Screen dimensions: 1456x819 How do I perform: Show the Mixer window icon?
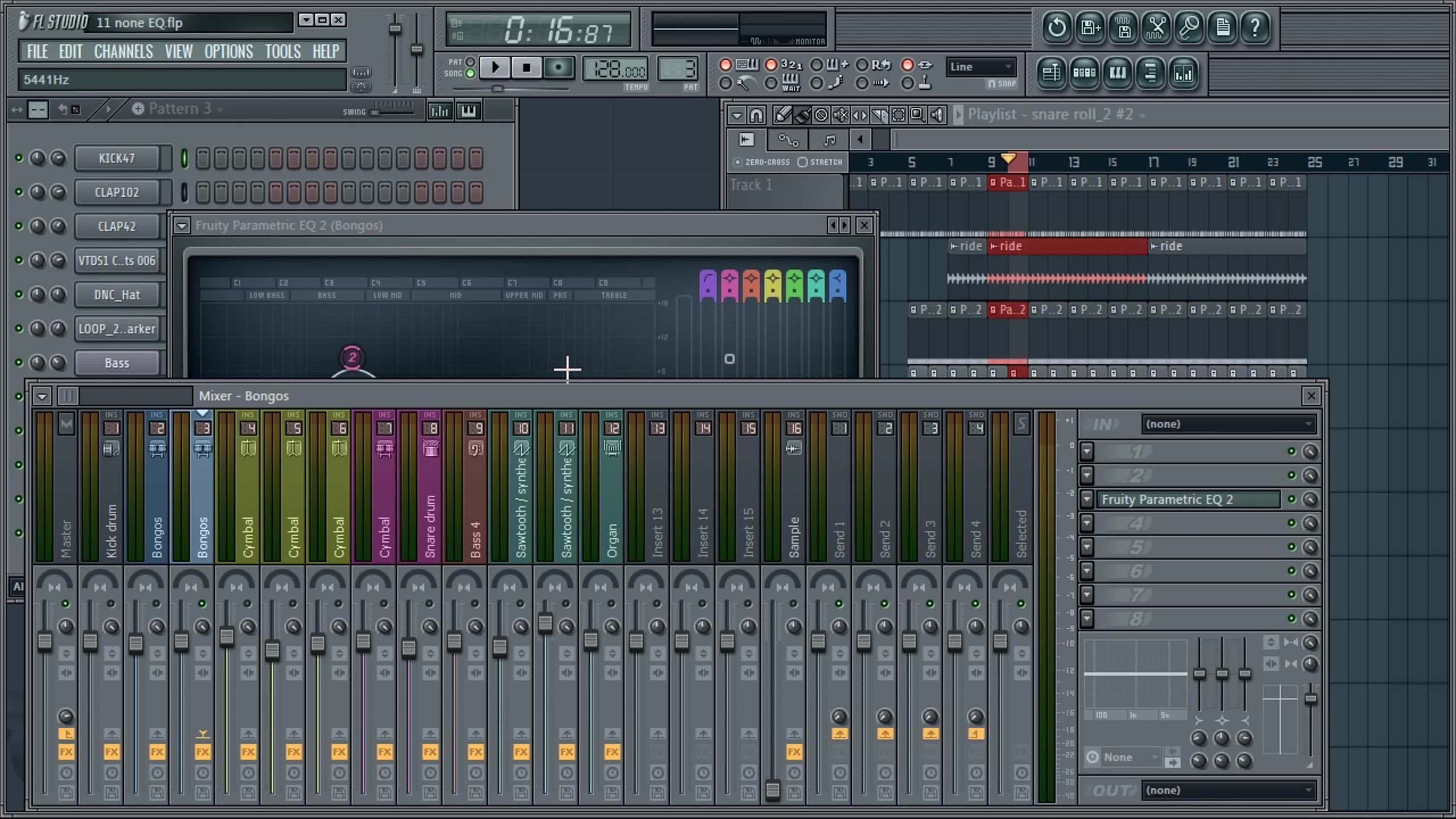(1184, 74)
